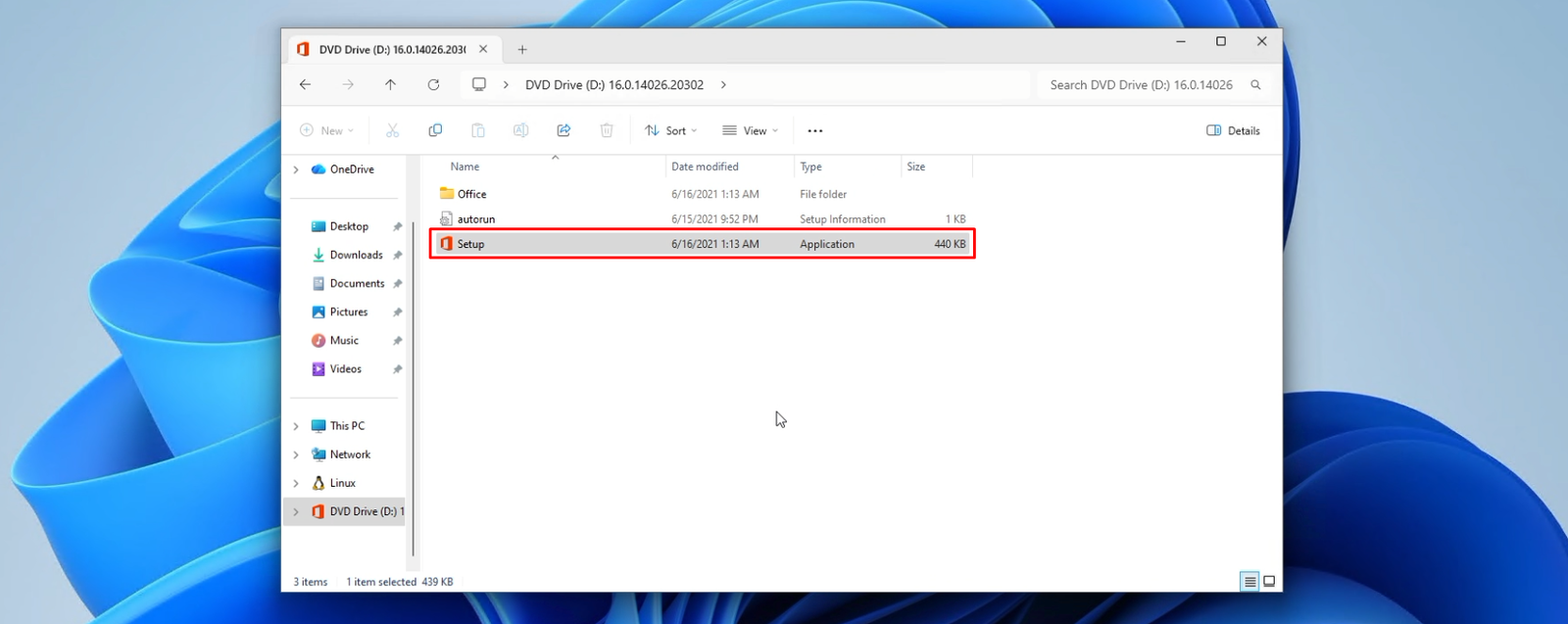Click the '440 KB' size cell
Image resolution: width=1568 pixels, height=624 pixels.
coord(950,244)
